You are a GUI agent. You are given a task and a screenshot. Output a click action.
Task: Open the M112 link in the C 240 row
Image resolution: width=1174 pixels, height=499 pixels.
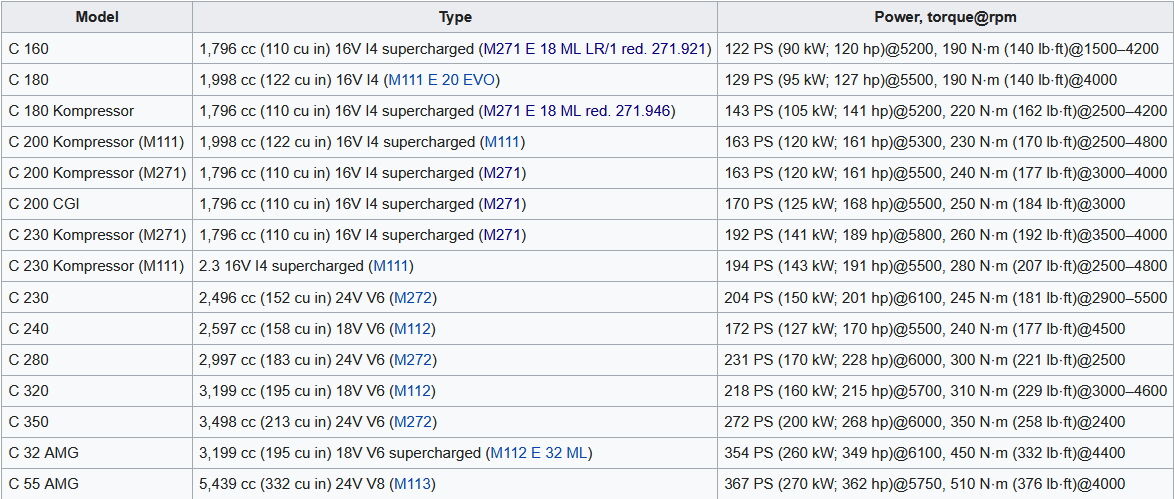tap(412, 329)
